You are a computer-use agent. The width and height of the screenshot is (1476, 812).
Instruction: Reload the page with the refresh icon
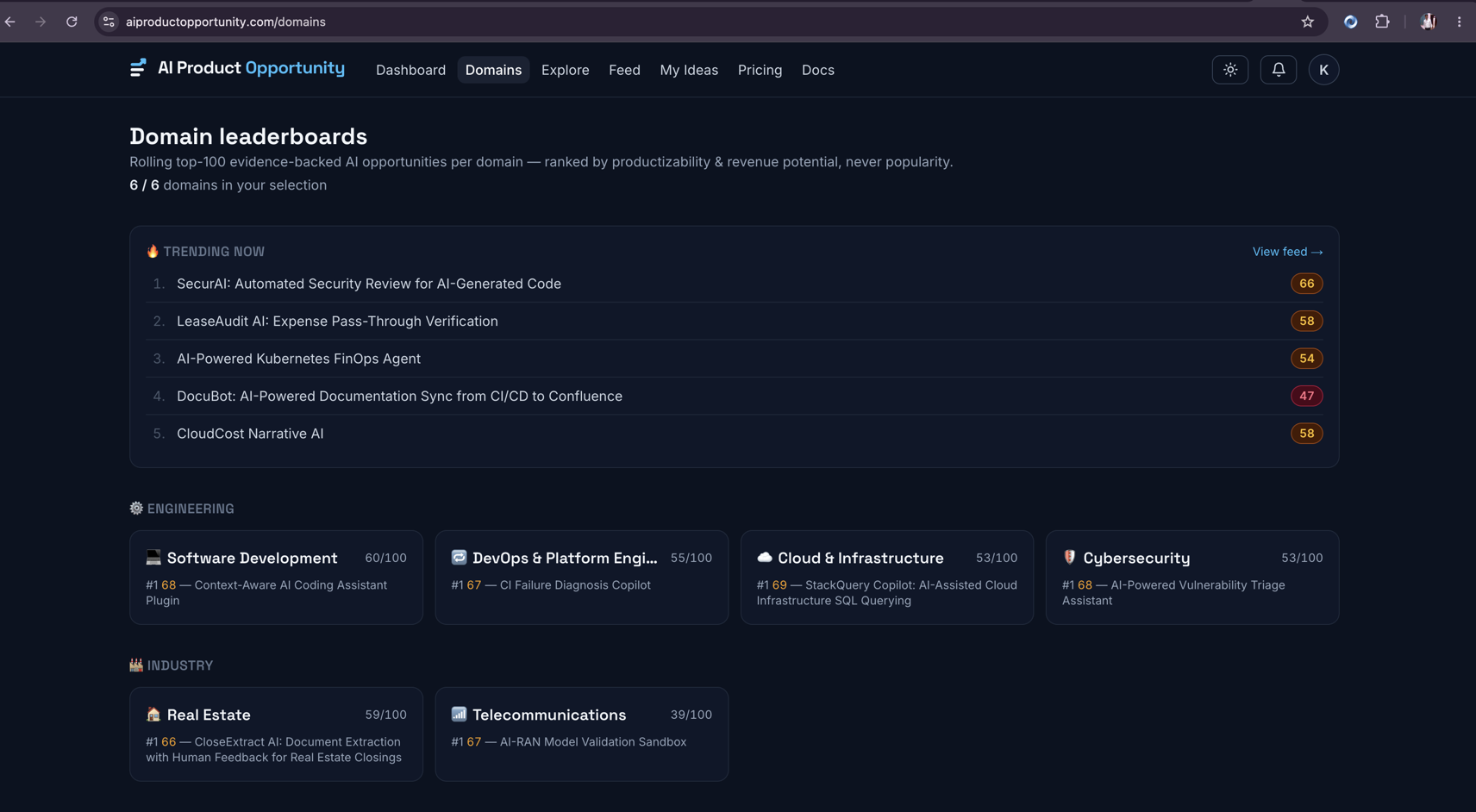point(72,22)
